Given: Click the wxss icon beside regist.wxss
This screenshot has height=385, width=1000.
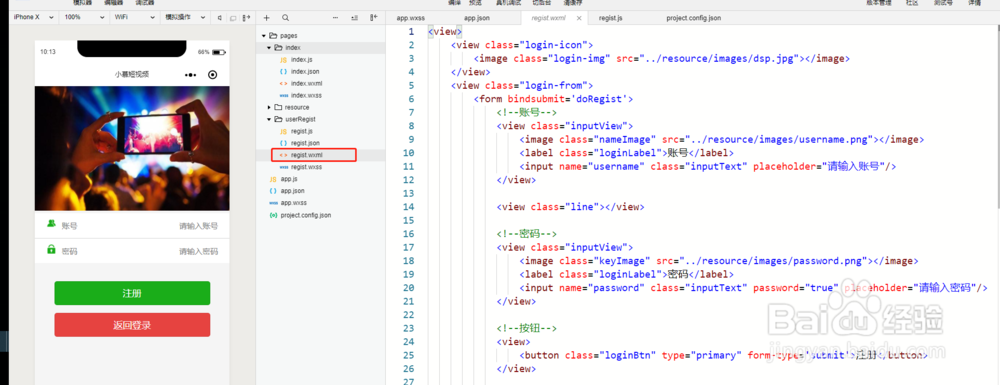Looking at the screenshot, I should coord(283,167).
